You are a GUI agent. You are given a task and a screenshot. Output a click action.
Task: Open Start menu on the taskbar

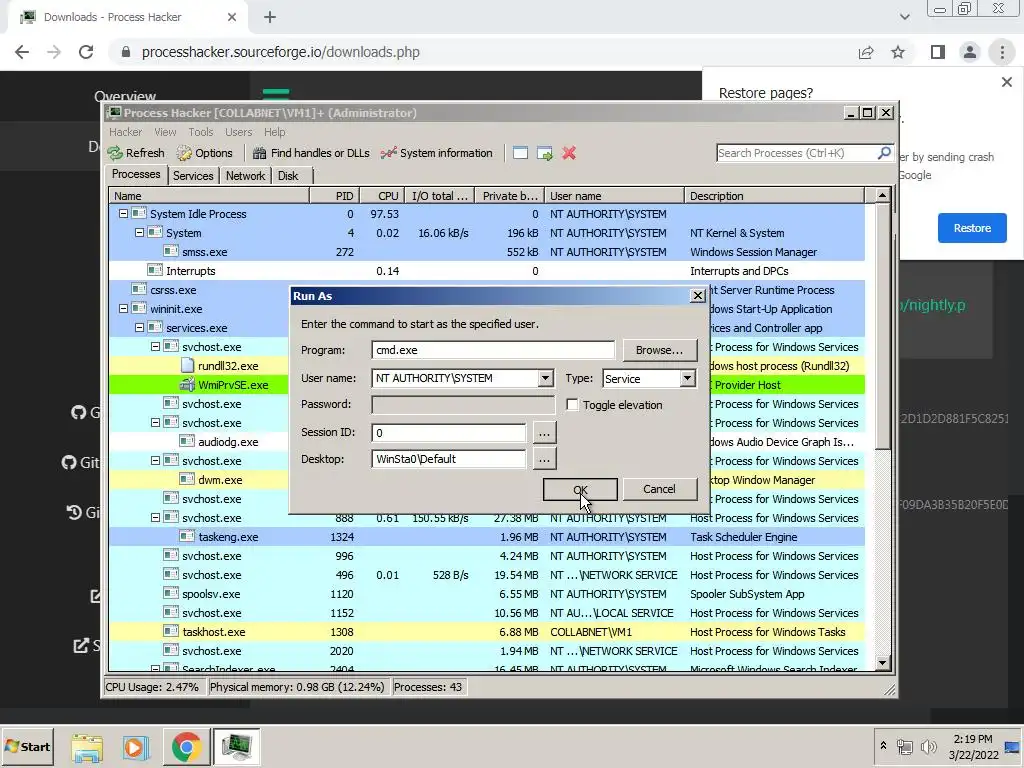(x=28, y=746)
